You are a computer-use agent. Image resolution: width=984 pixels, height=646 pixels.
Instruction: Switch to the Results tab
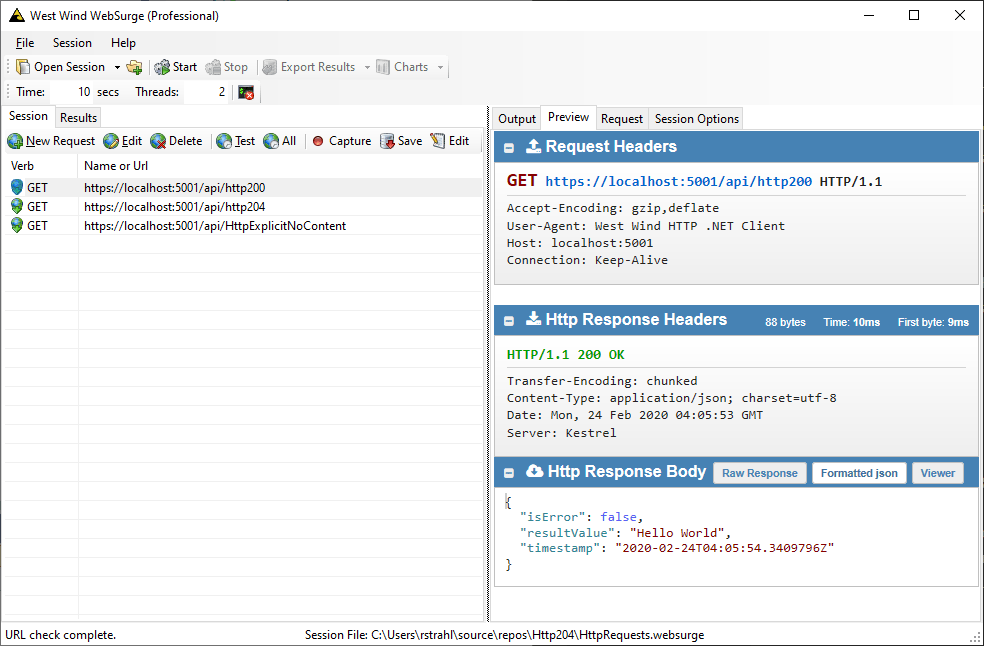(78, 117)
